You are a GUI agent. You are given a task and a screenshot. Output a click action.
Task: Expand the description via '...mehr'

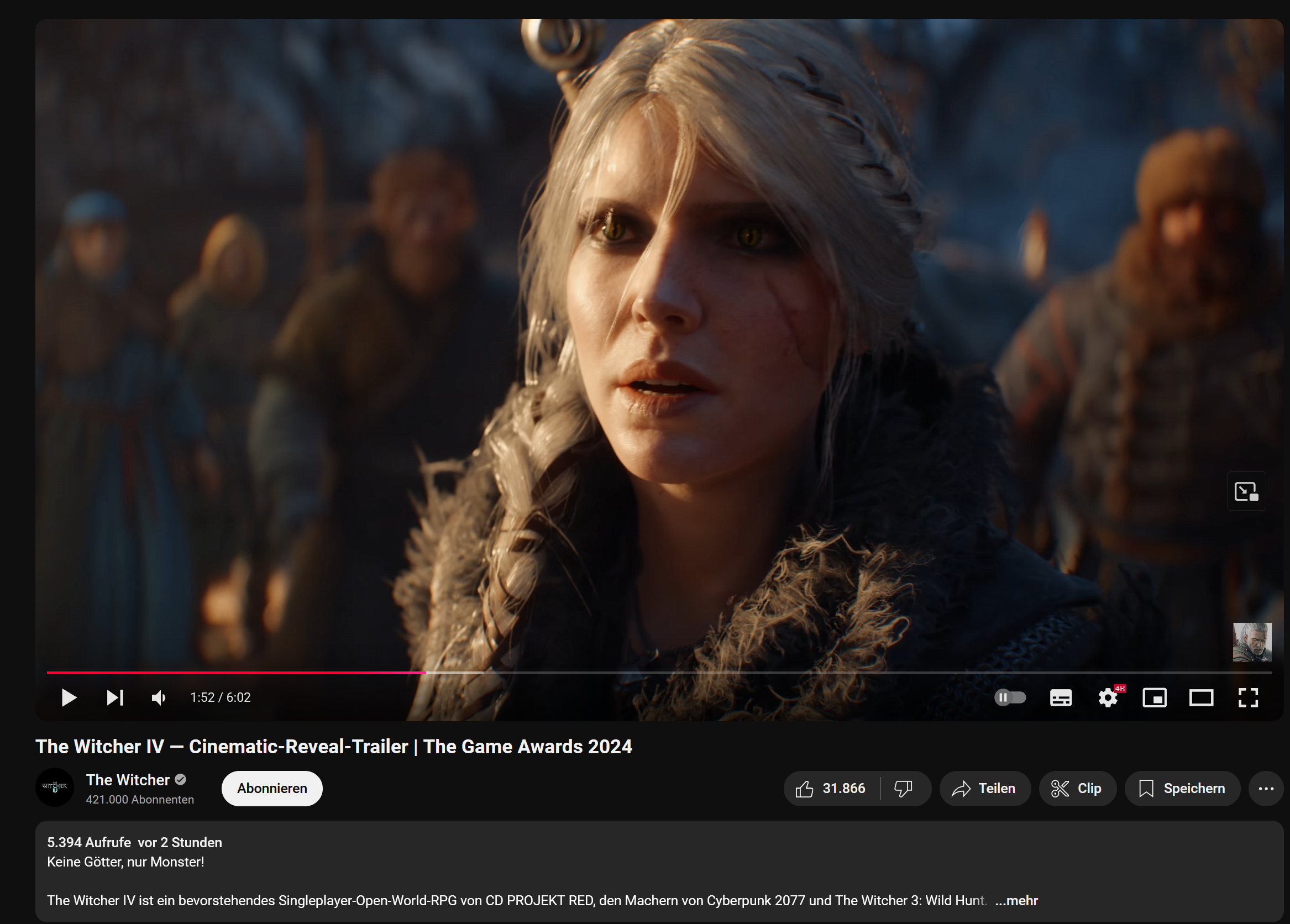[1016, 901]
